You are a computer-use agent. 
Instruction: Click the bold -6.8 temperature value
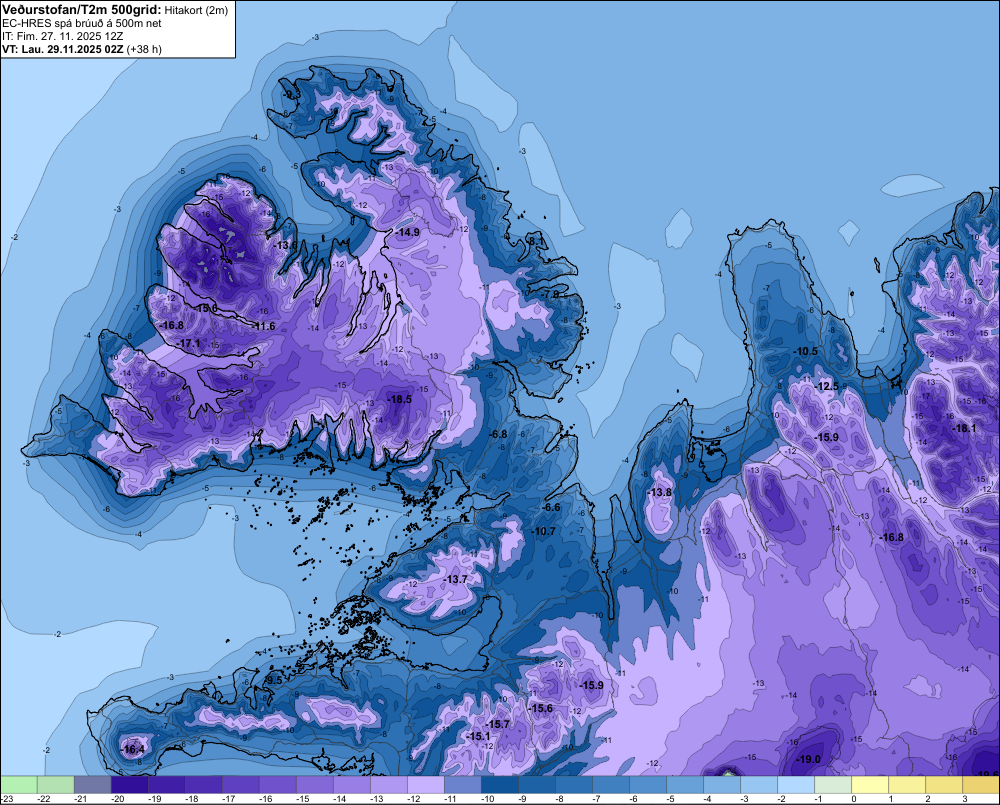point(498,434)
